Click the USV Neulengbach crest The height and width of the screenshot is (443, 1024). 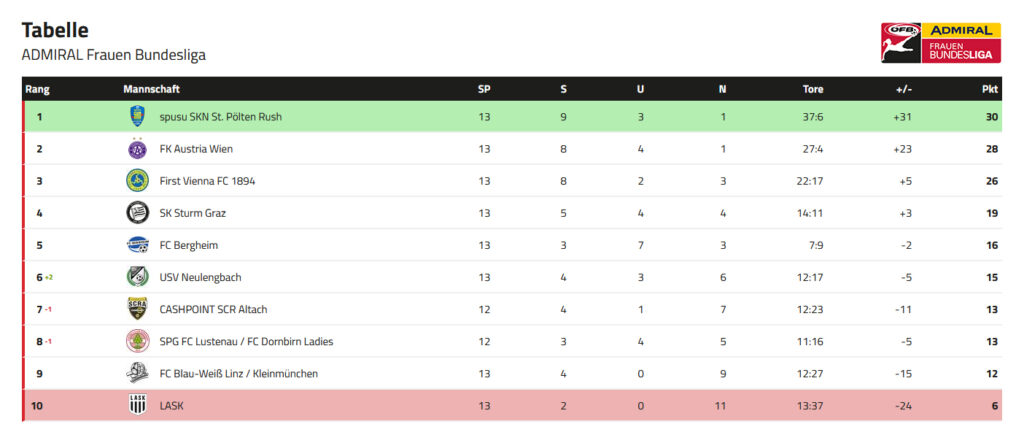(137, 277)
